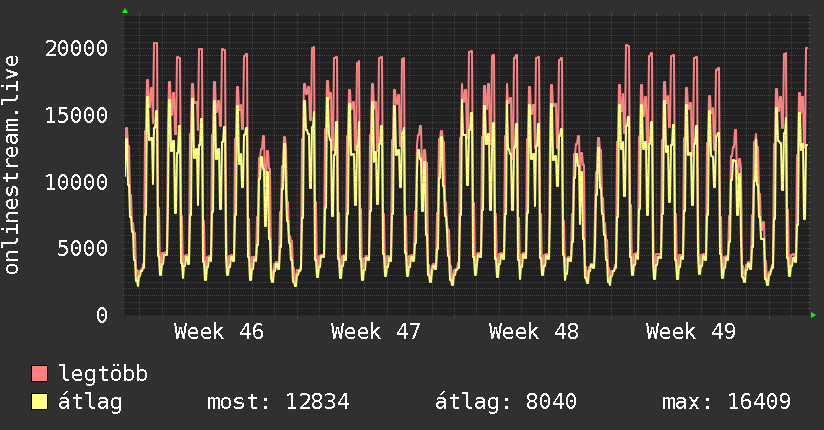This screenshot has height=430, width=824.
Task: Click the legtöbb legend text
Action: point(104,374)
